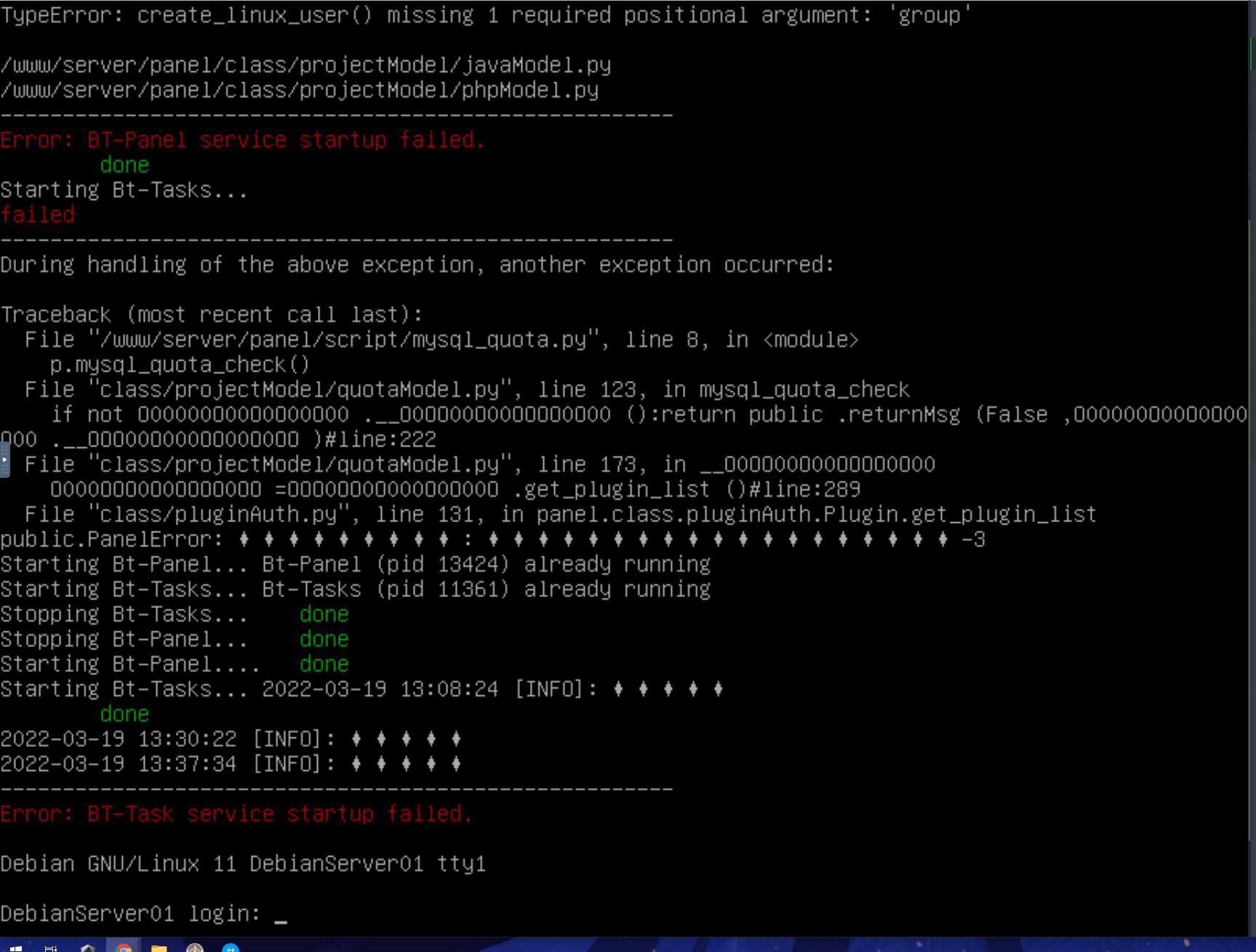
Task: Click the '2022-03-19 13:30:22 [INFO]' log line
Action: point(231,739)
